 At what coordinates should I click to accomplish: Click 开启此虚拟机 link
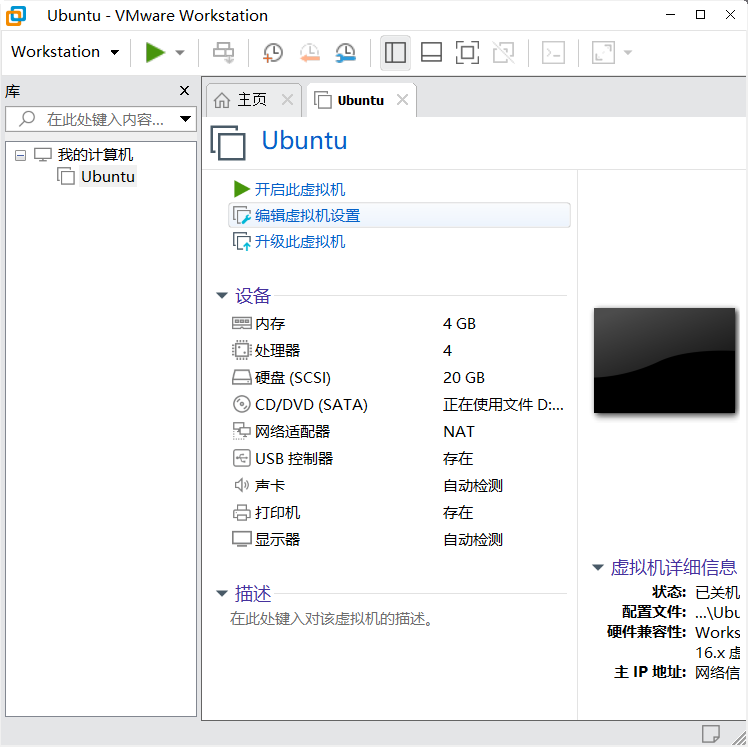300,189
